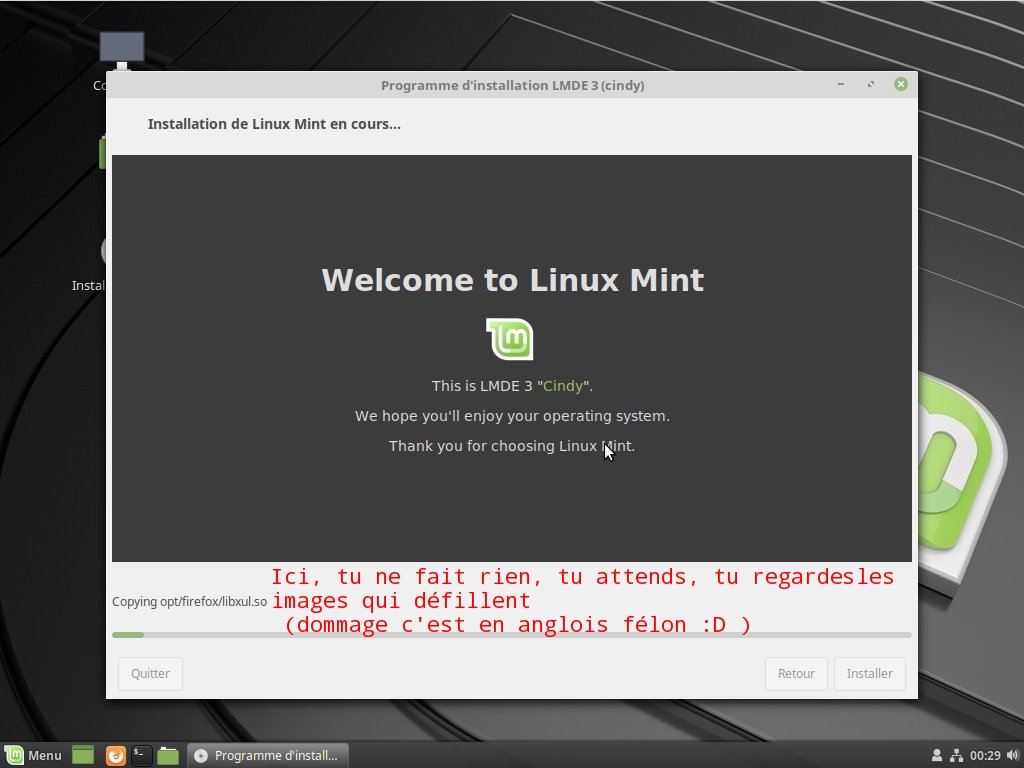Minimize the LMDE installer window
Viewport: 1024px width, 768px height.
pos(842,85)
